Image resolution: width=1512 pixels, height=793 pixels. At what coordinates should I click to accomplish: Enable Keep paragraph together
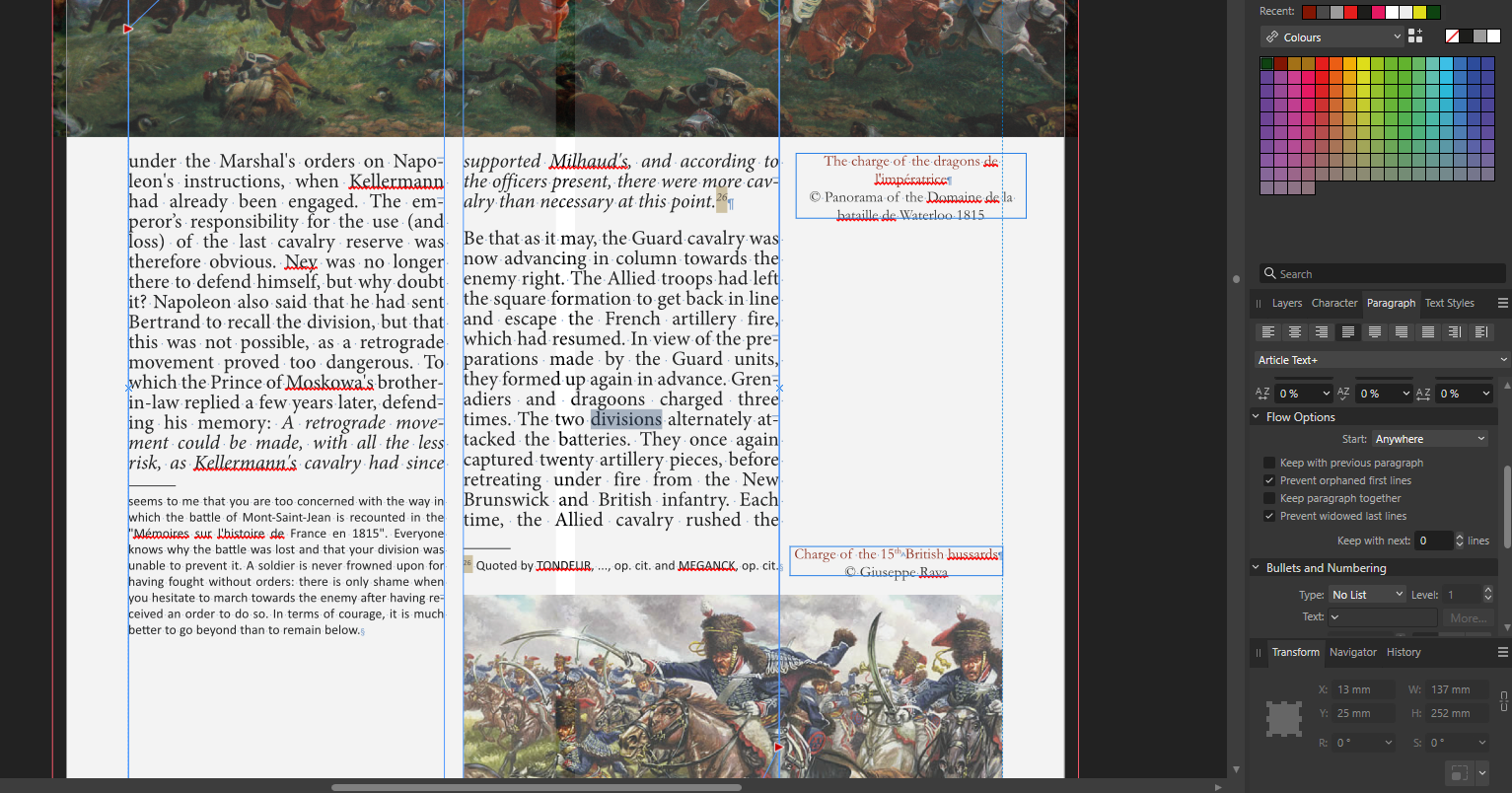tap(1269, 498)
